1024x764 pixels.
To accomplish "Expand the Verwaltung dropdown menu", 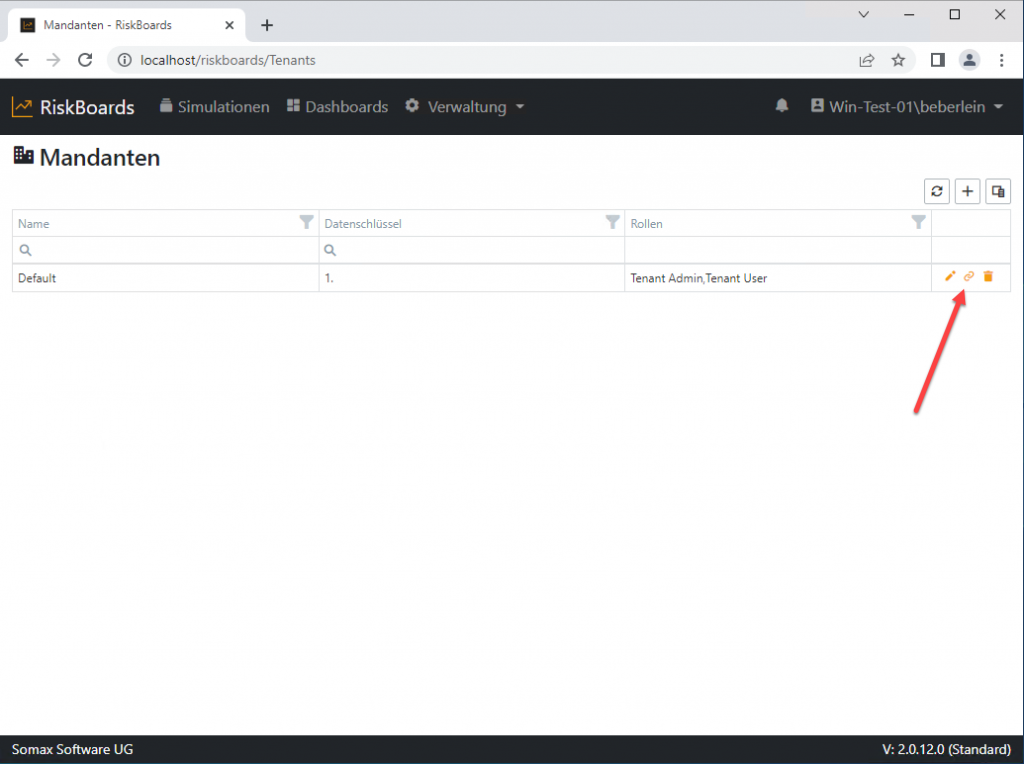I will (465, 107).
